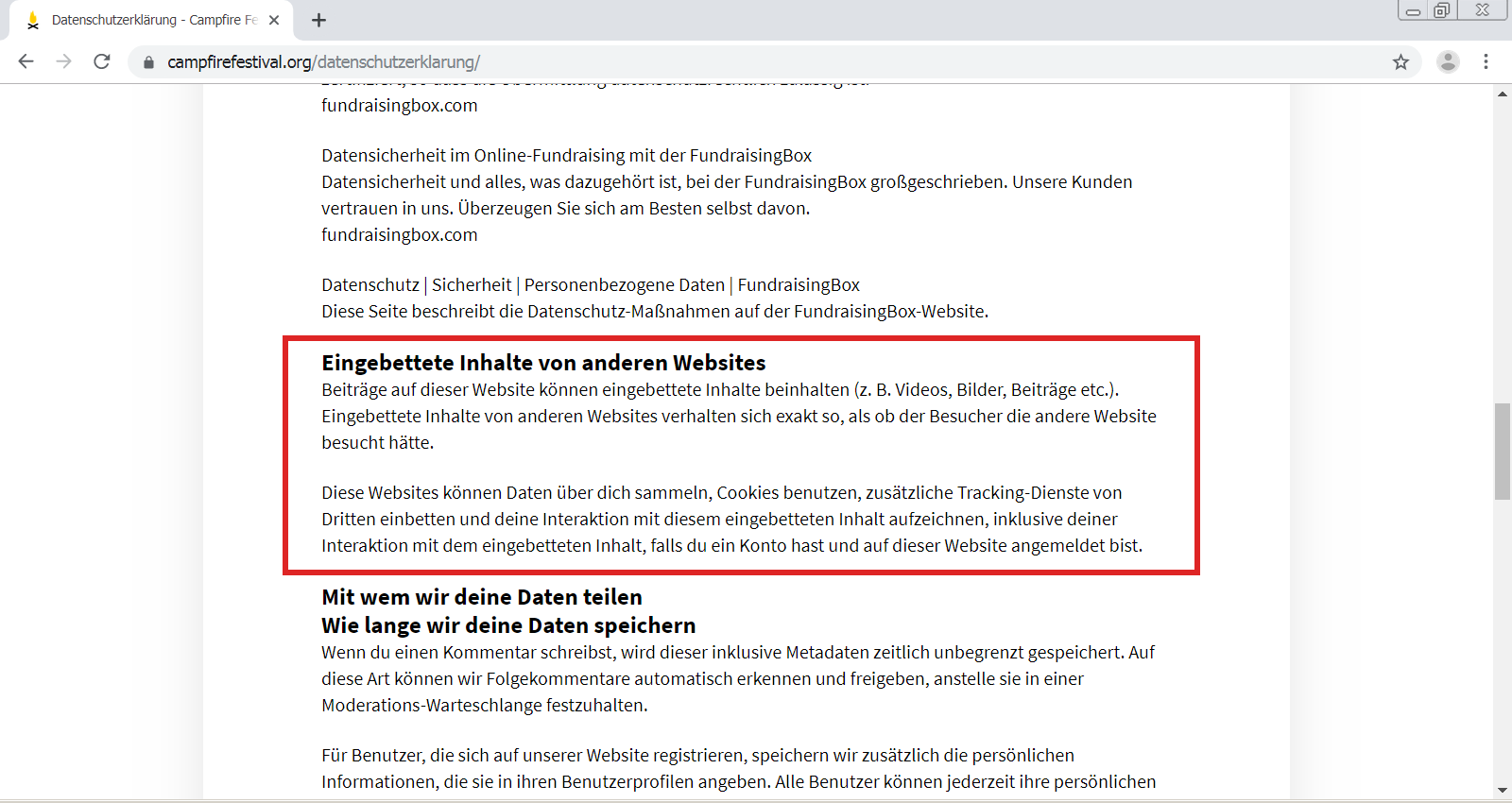1512x803 pixels.
Task: Click second fundraisingbox.com line below 'selbst davon'
Action: 400,235
